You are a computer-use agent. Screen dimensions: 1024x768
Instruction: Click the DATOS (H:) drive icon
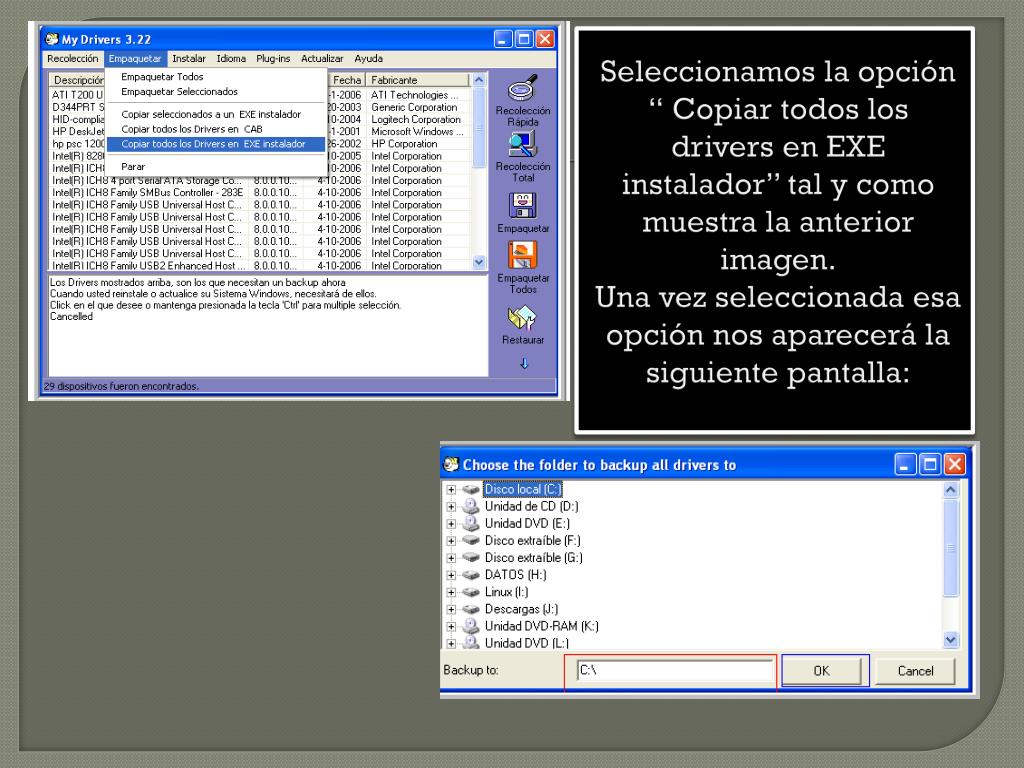471,575
